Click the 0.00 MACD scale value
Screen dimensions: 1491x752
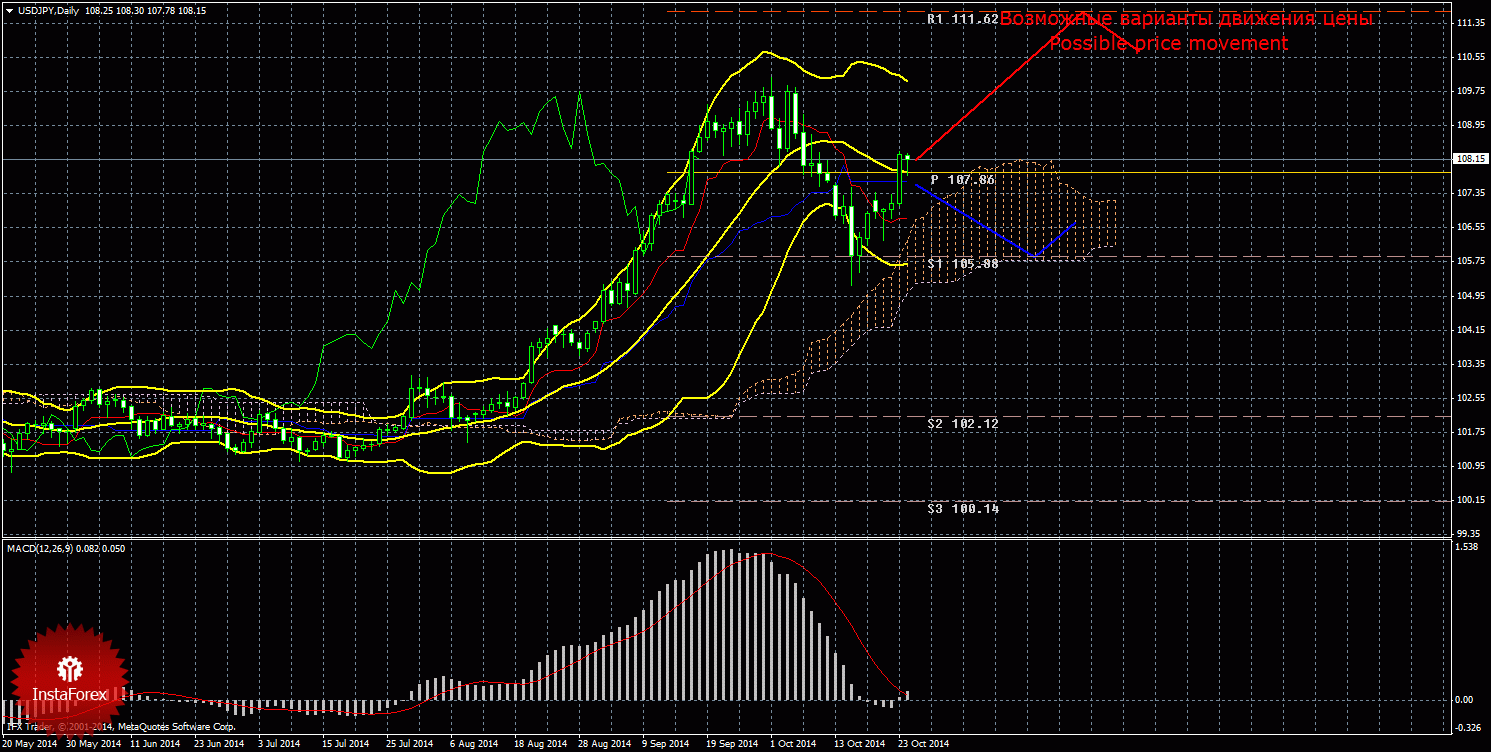click(x=1466, y=700)
